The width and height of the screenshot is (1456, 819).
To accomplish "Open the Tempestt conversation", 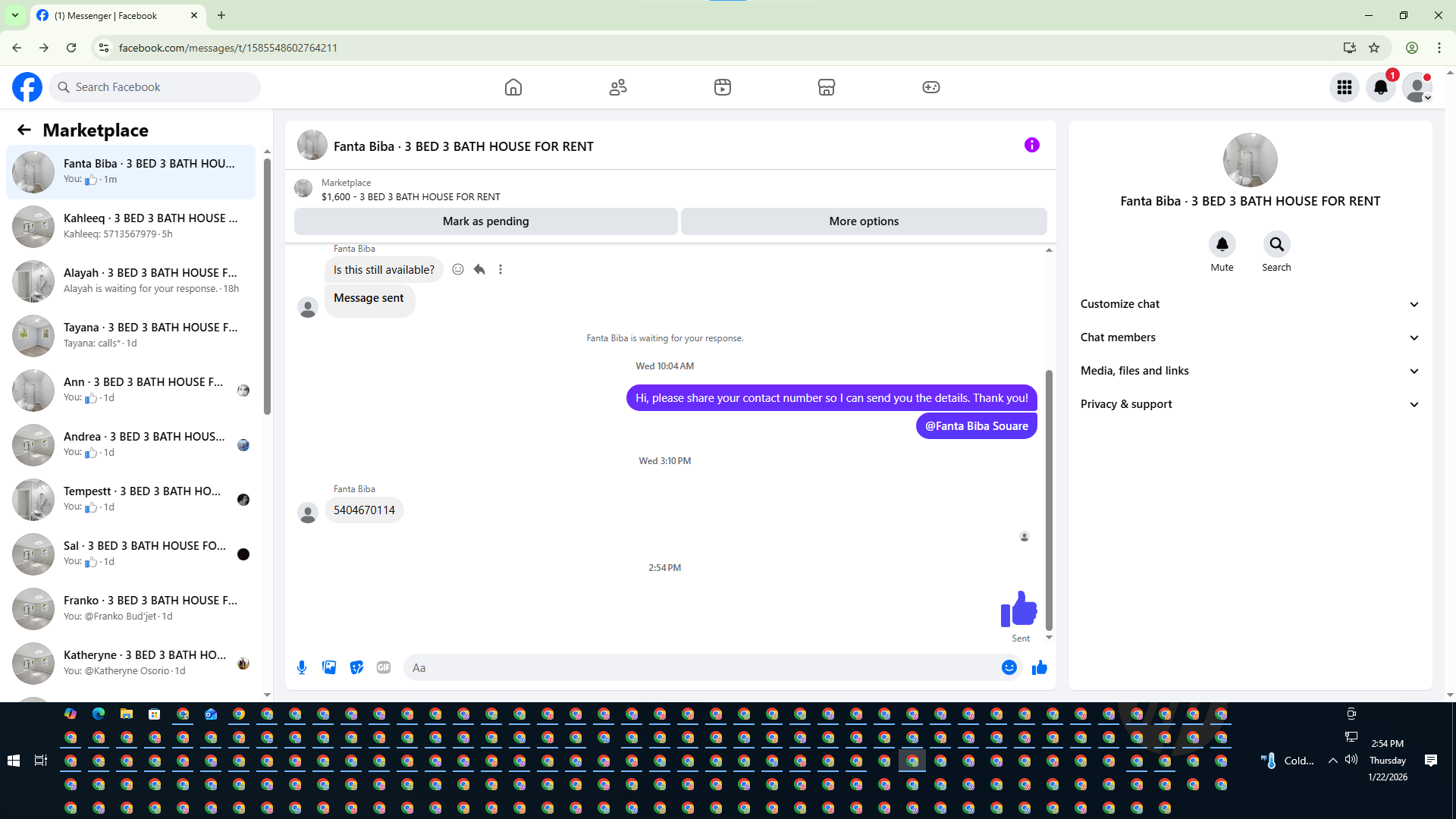I will pos(131,499).
